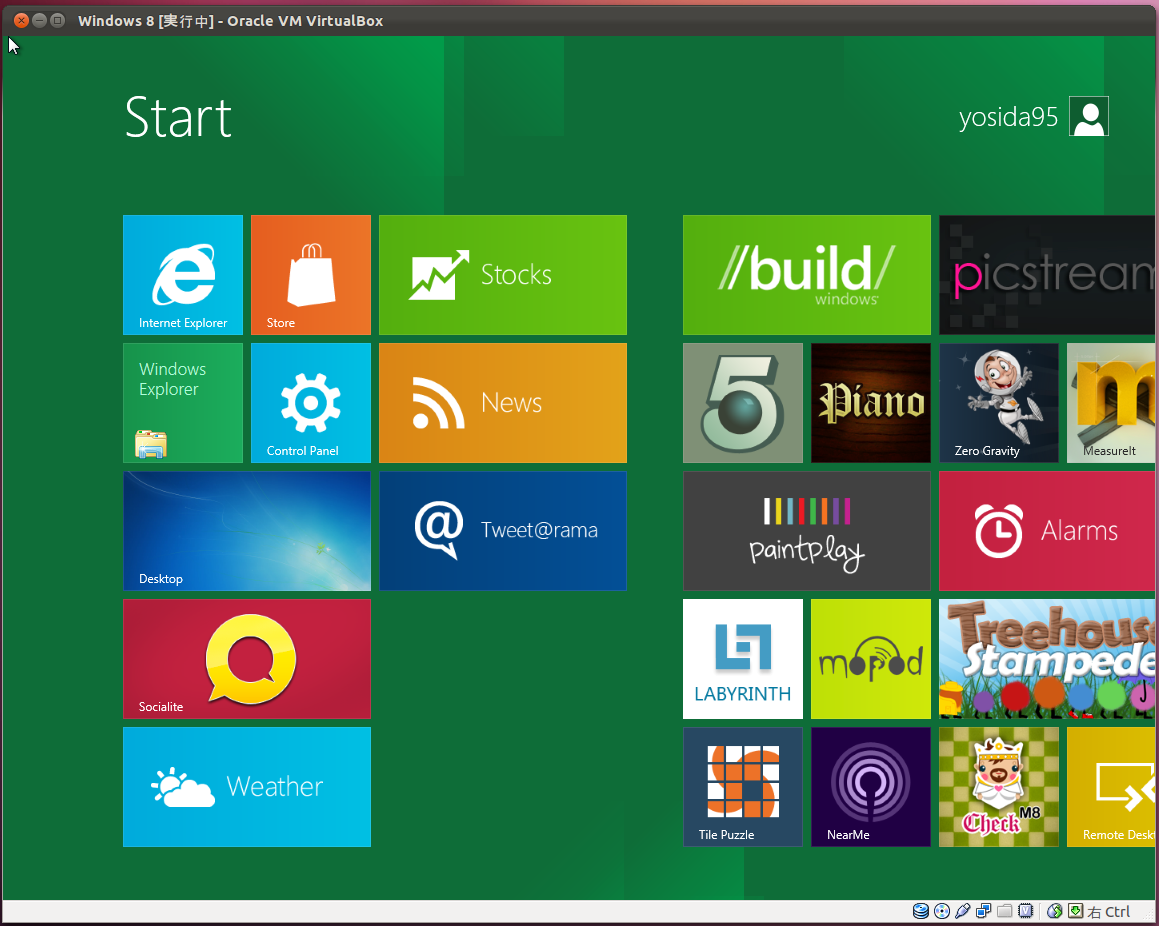This screenshot has height=926, width=1159.
Task: Click the VirtualBox optical disk status icon
Action: point(941,911)
